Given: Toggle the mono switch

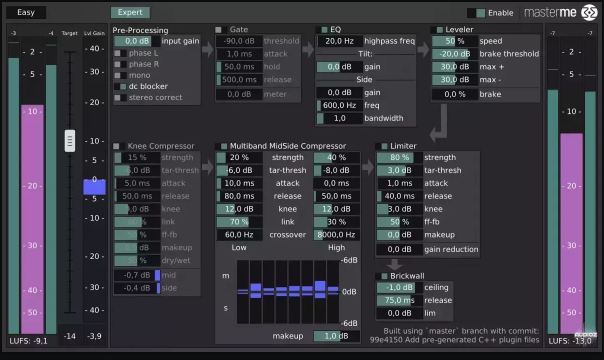Looking at the screenshot, I should pyautogui.click(x=120, y=75).
